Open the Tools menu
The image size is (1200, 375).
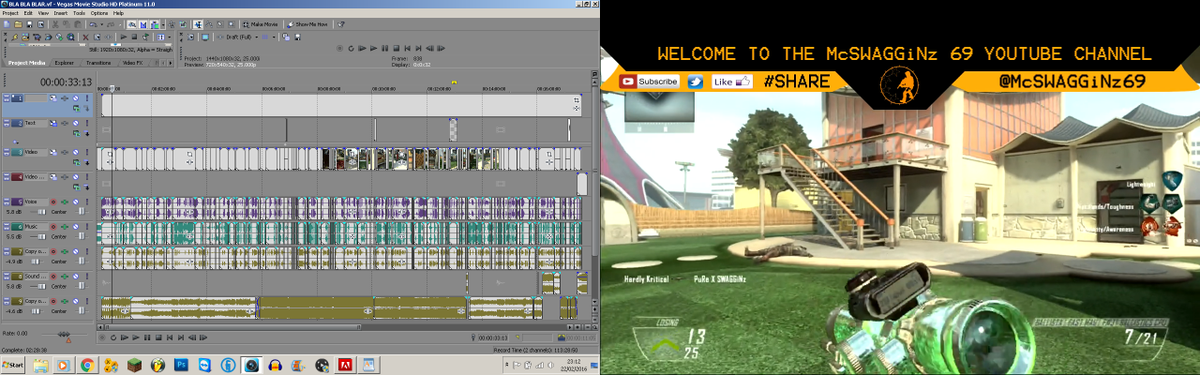pos(79,13)
